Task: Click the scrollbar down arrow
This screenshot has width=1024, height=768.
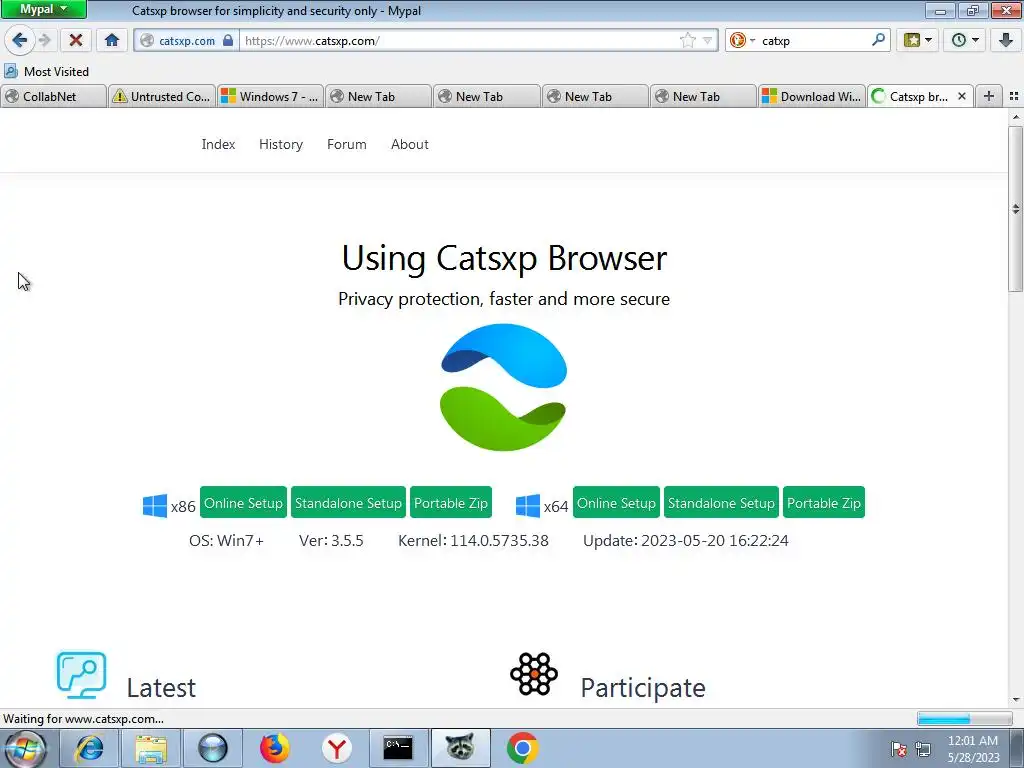Action: tap(1016, 700)
